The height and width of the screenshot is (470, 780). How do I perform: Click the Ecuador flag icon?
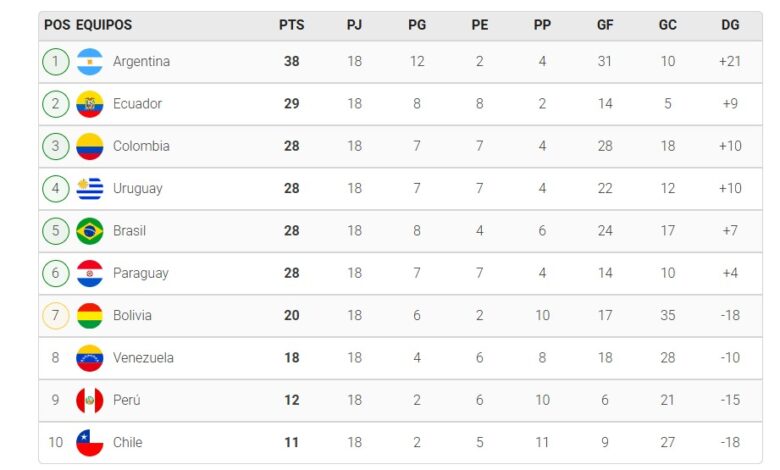pos(90,104)
